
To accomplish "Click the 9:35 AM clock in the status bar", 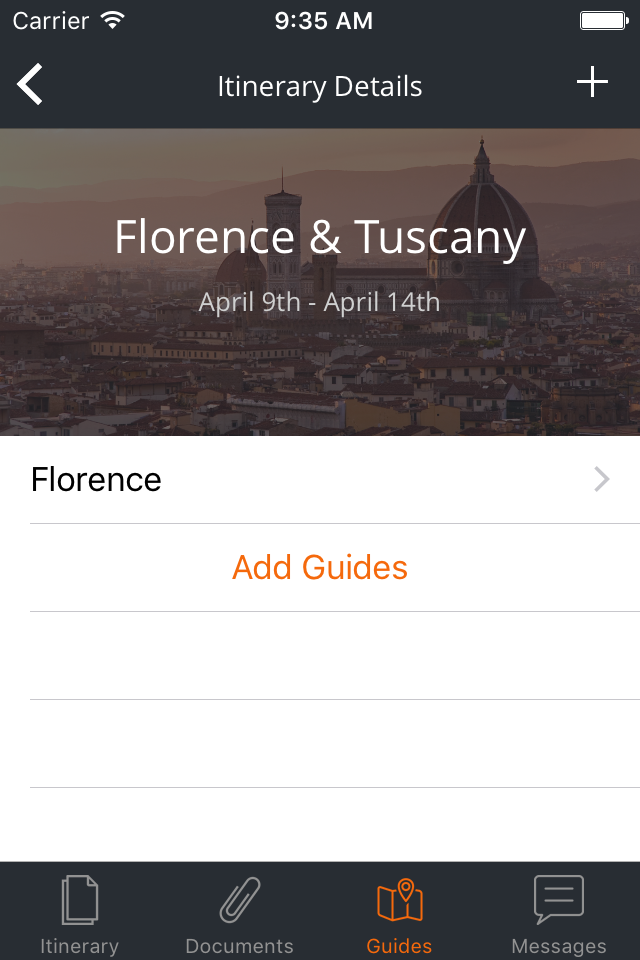I will click(323, 21).
